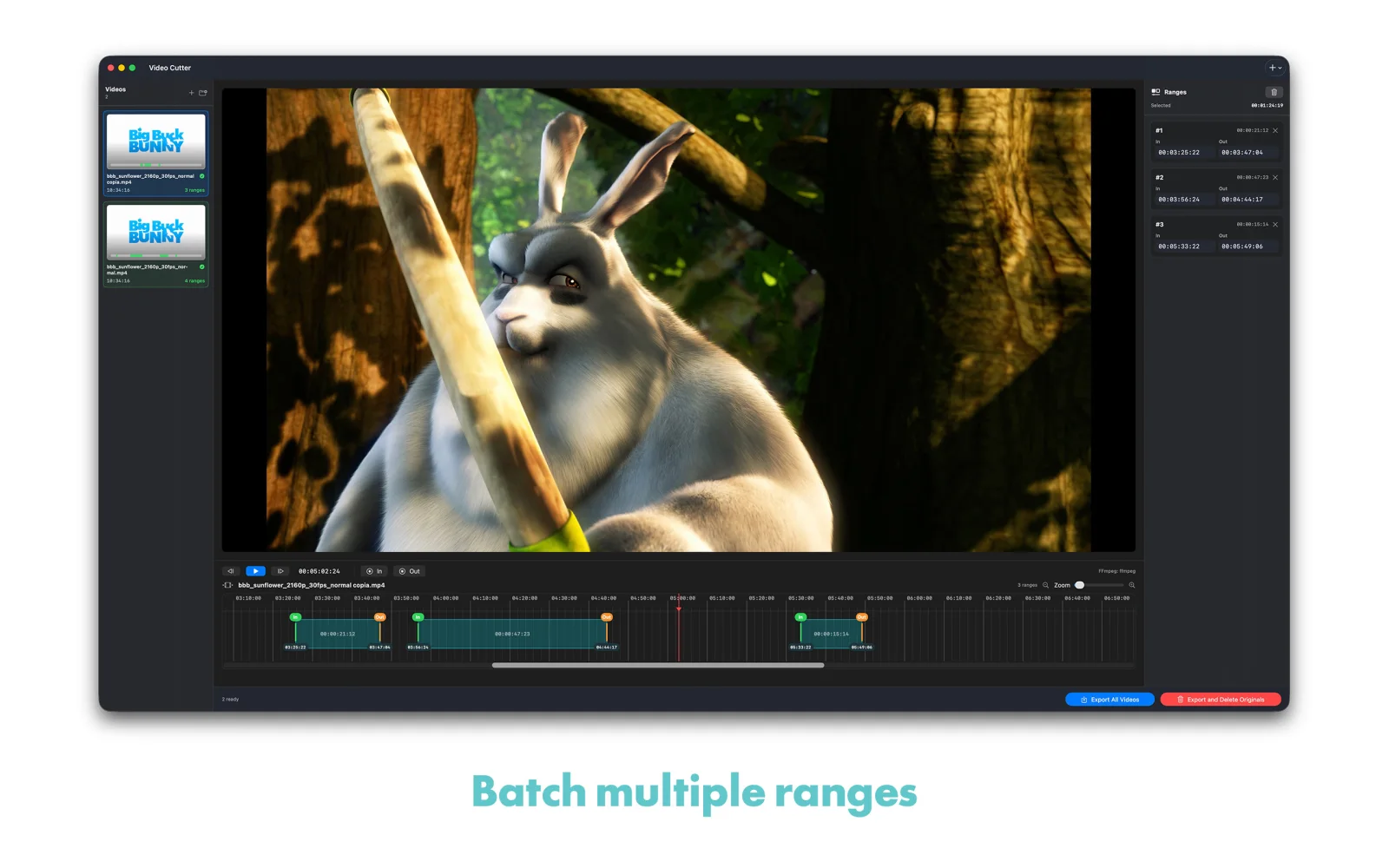The height and width of the screenshot is (868, 1389).
Task: Click the video preview of the bunny
Action: click(x=679, y=319)
